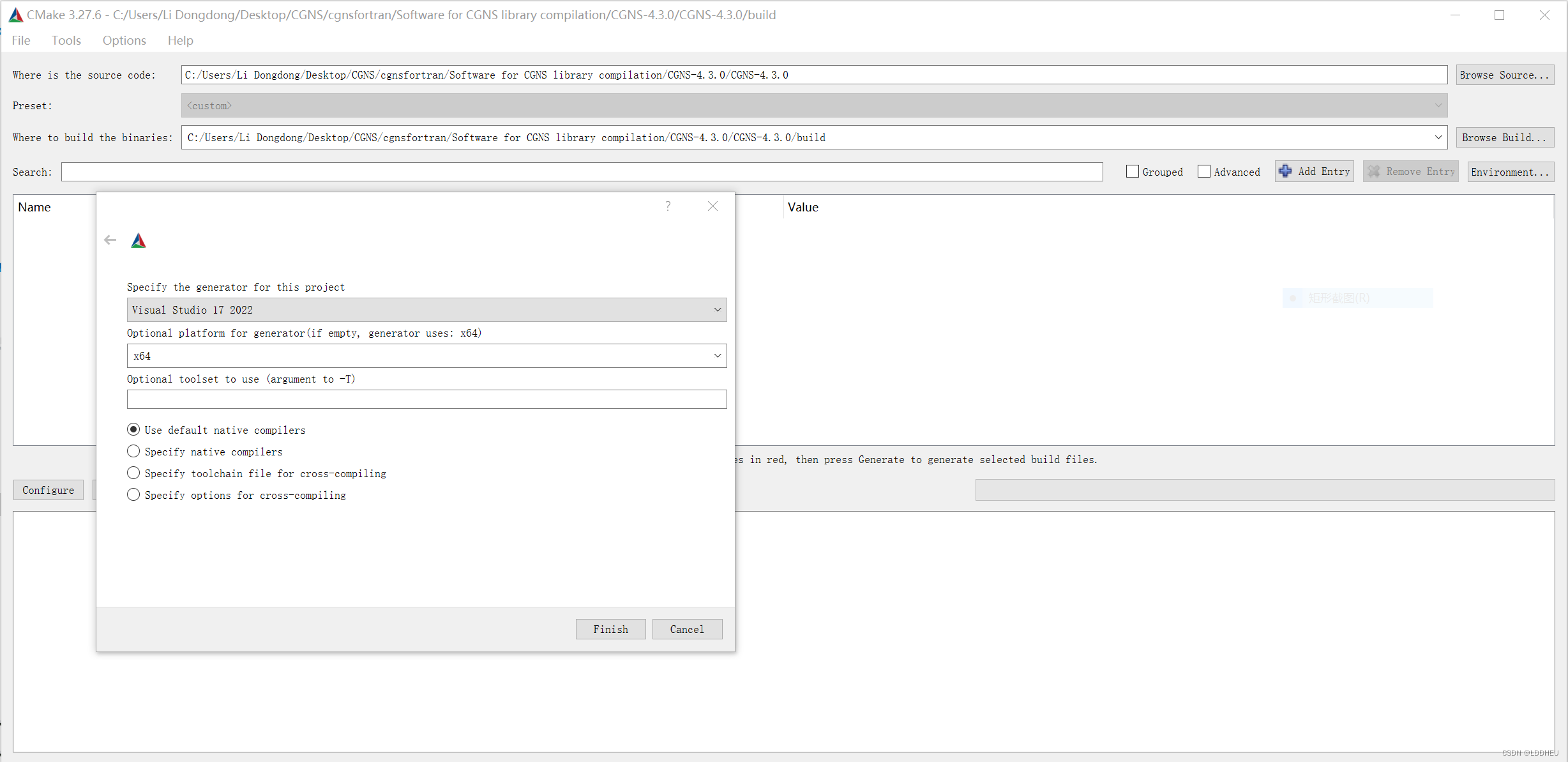Maximize the CMake window
Screen dimensions: 1568x762
[1500, 15]
